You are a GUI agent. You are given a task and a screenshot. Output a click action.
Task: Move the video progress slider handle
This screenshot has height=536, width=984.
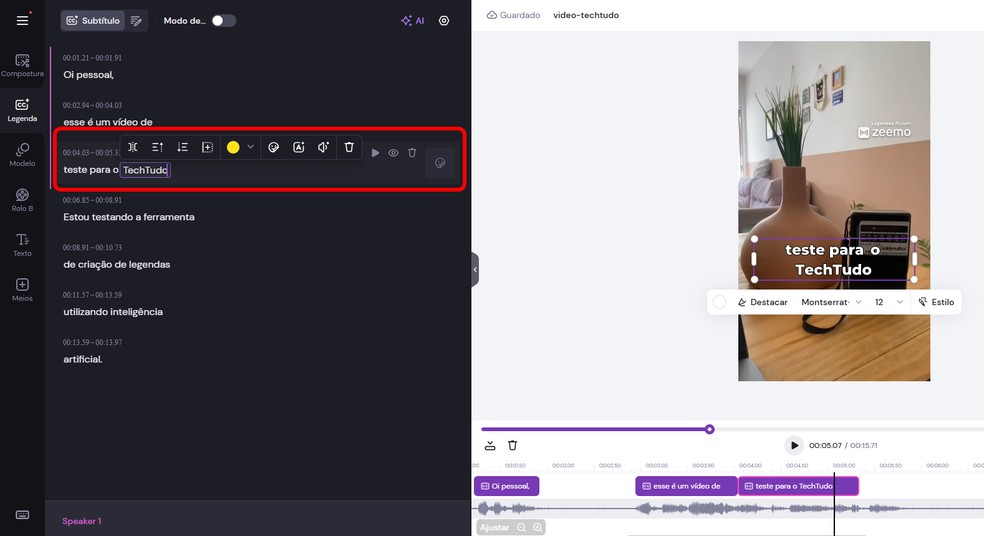pyautogui.click(x=710, y=429)
